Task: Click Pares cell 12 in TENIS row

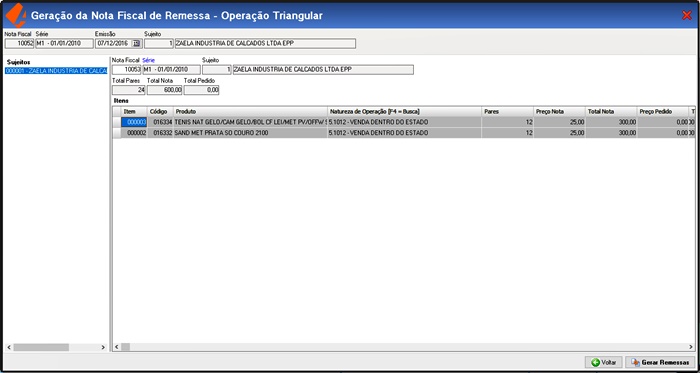Action: coord(508,122)
